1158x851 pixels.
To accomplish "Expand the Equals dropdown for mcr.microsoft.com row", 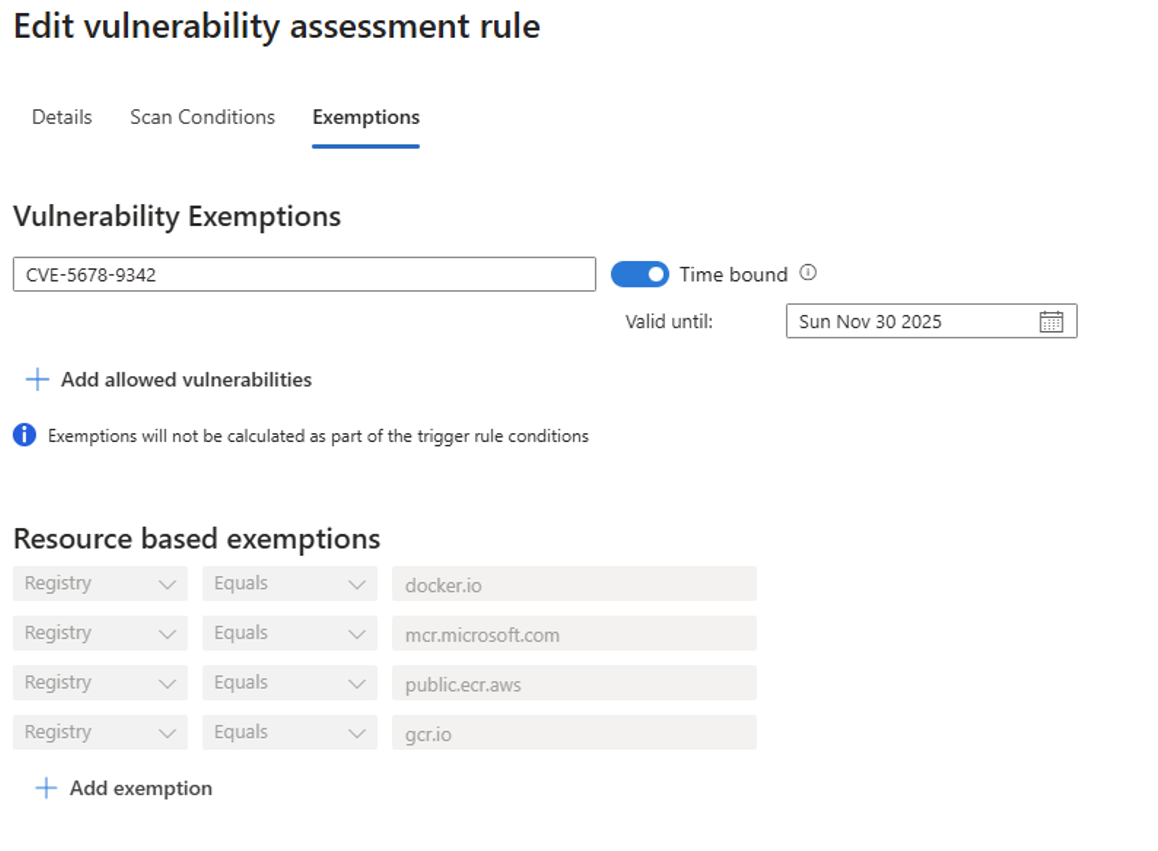I will (x=289, y=634).
